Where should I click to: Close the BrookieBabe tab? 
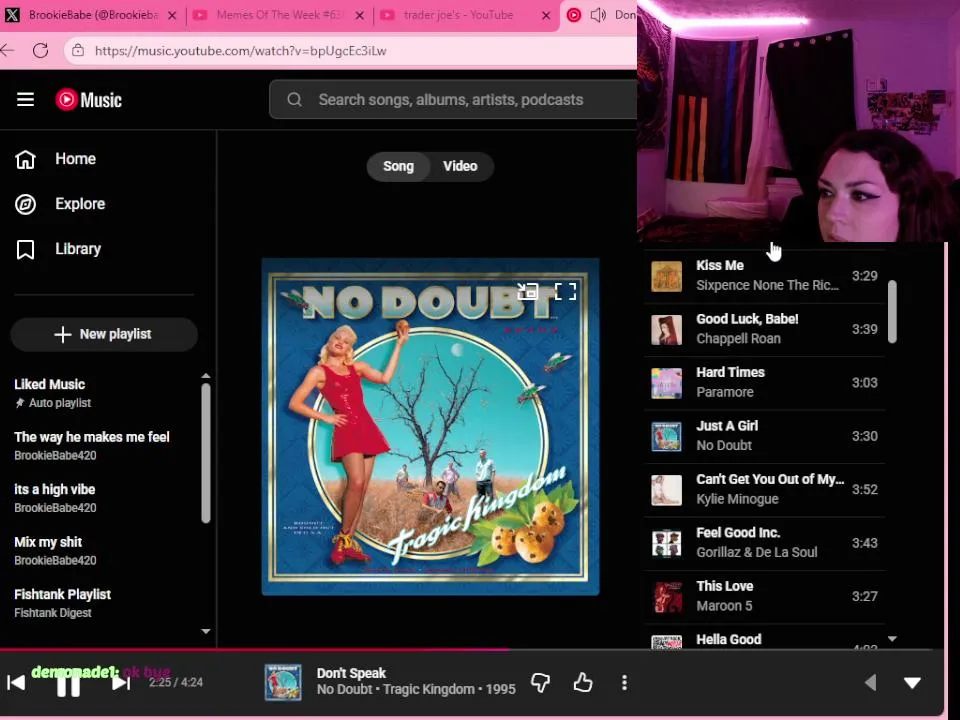click(x=173, y=16)
